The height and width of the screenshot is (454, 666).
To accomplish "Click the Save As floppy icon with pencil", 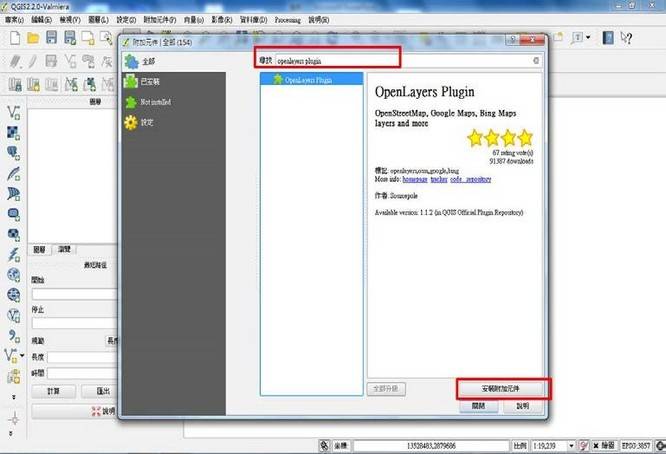I will tap(70, 38).
